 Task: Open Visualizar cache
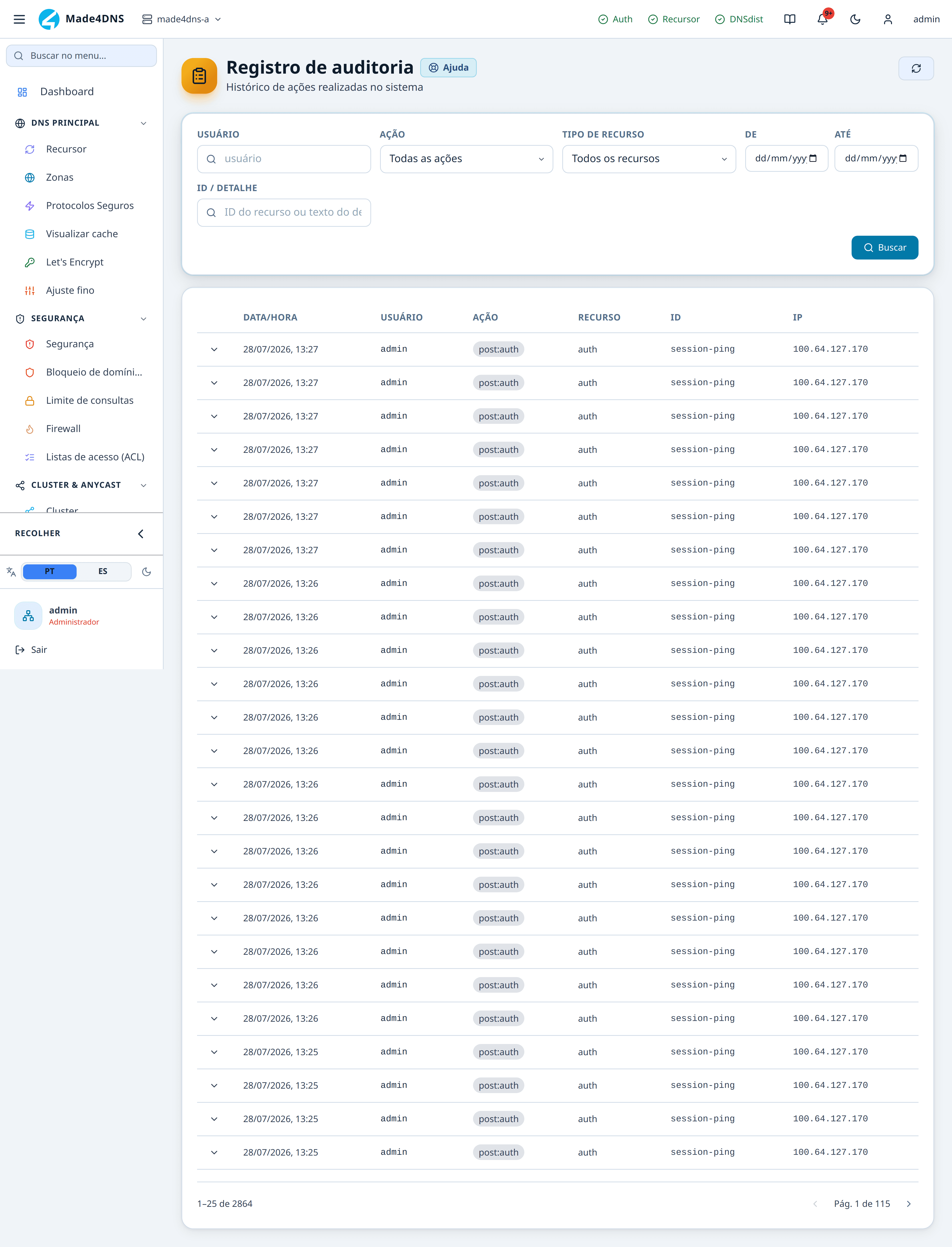click(82, 234)
